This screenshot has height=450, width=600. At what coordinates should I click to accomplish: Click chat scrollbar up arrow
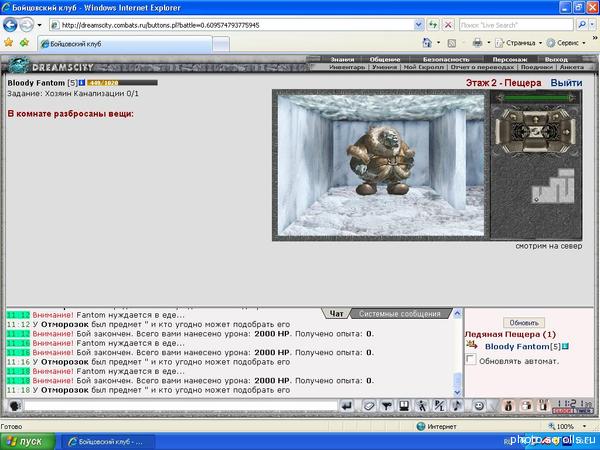pos(457,314)
